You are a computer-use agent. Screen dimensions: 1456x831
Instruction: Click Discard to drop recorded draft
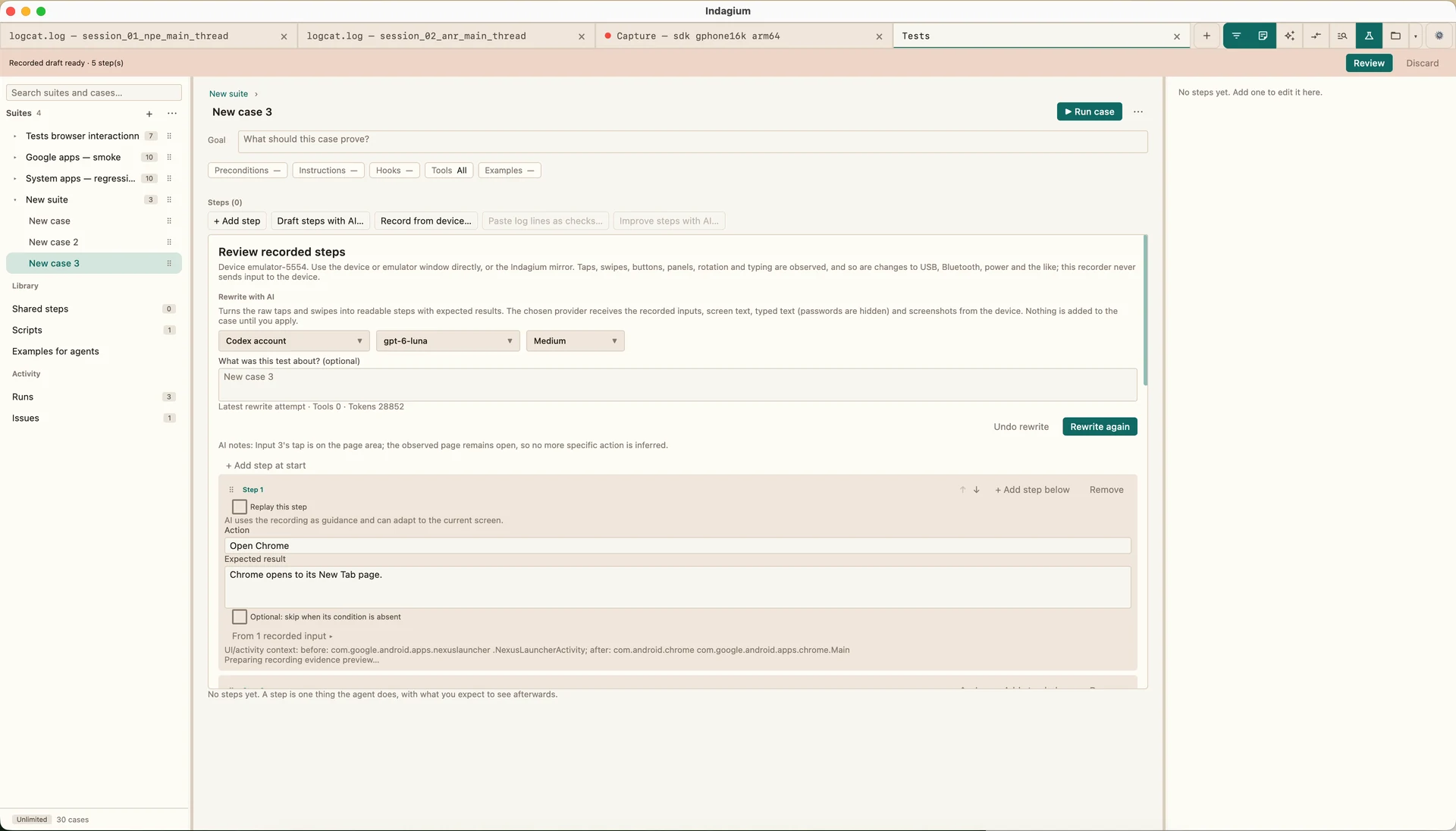pos(1422,63)
